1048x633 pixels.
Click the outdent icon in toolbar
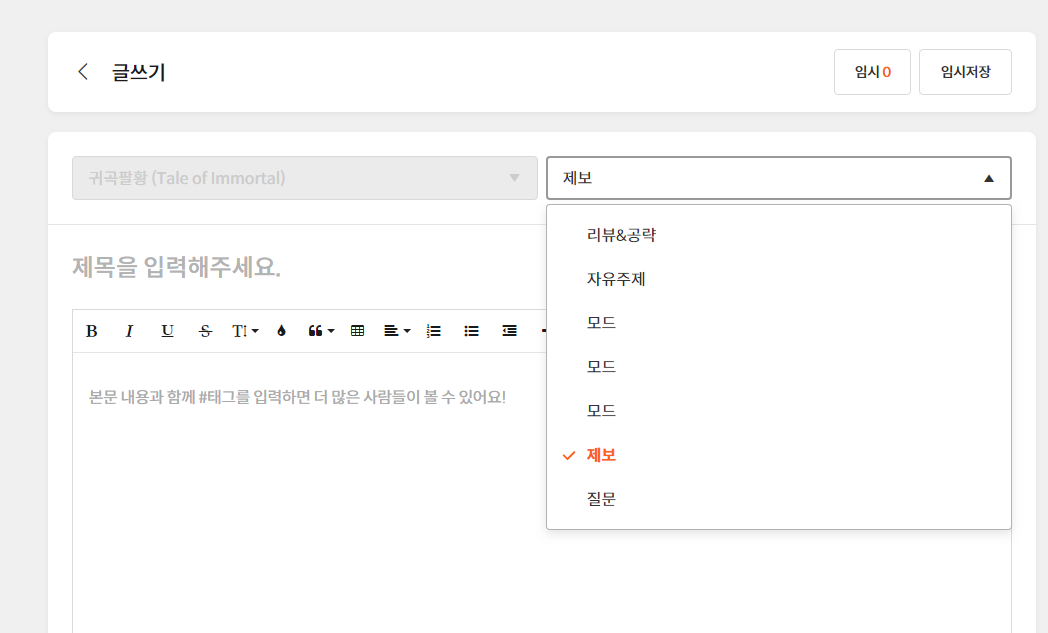(x=509, y=331)
